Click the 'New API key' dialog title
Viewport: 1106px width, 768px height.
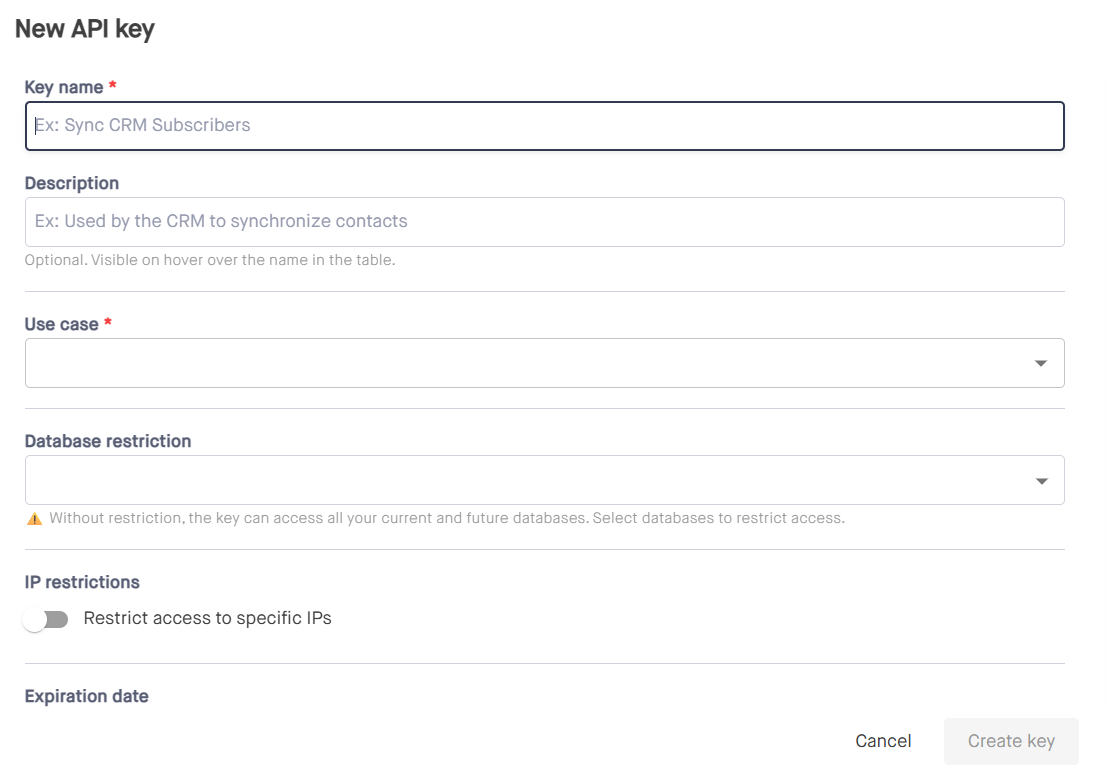point(85,29)
